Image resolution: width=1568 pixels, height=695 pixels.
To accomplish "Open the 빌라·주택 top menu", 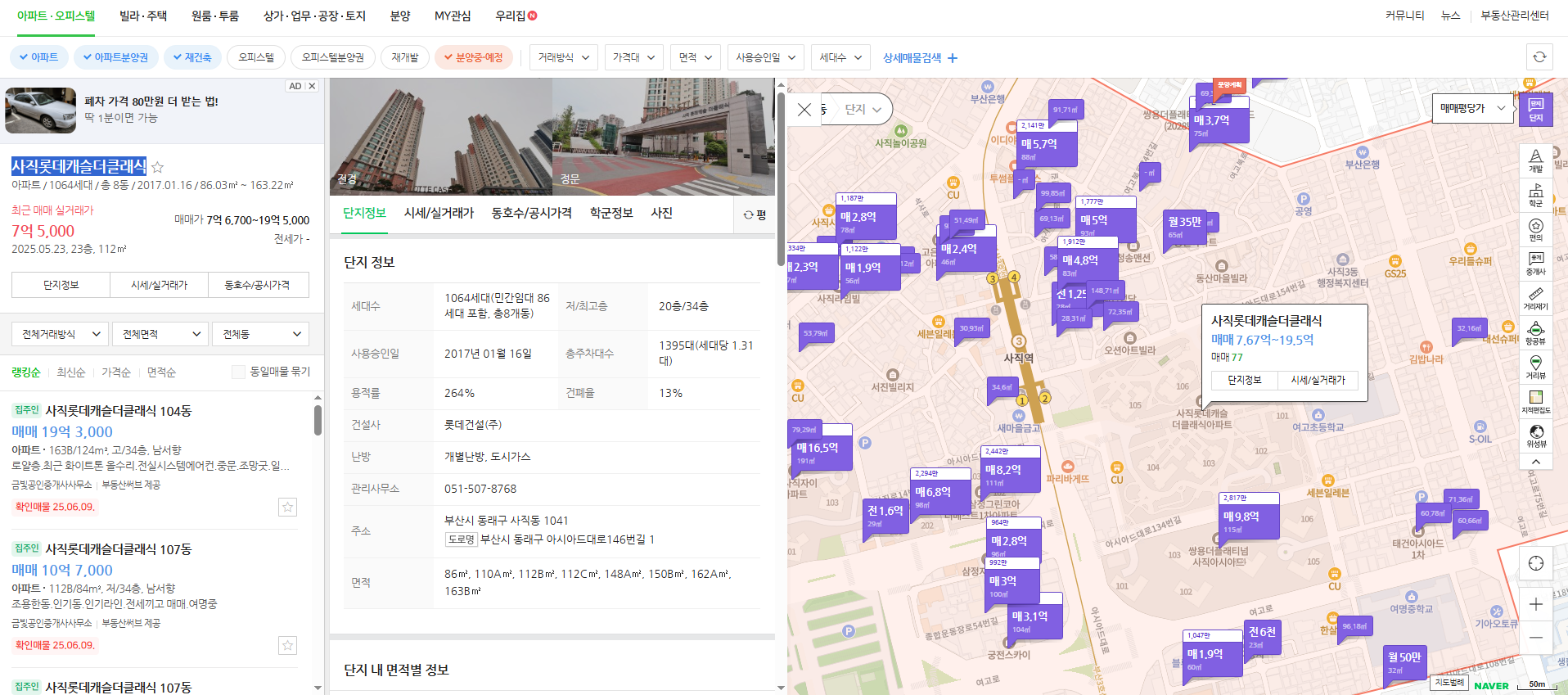I will point(143,16).
